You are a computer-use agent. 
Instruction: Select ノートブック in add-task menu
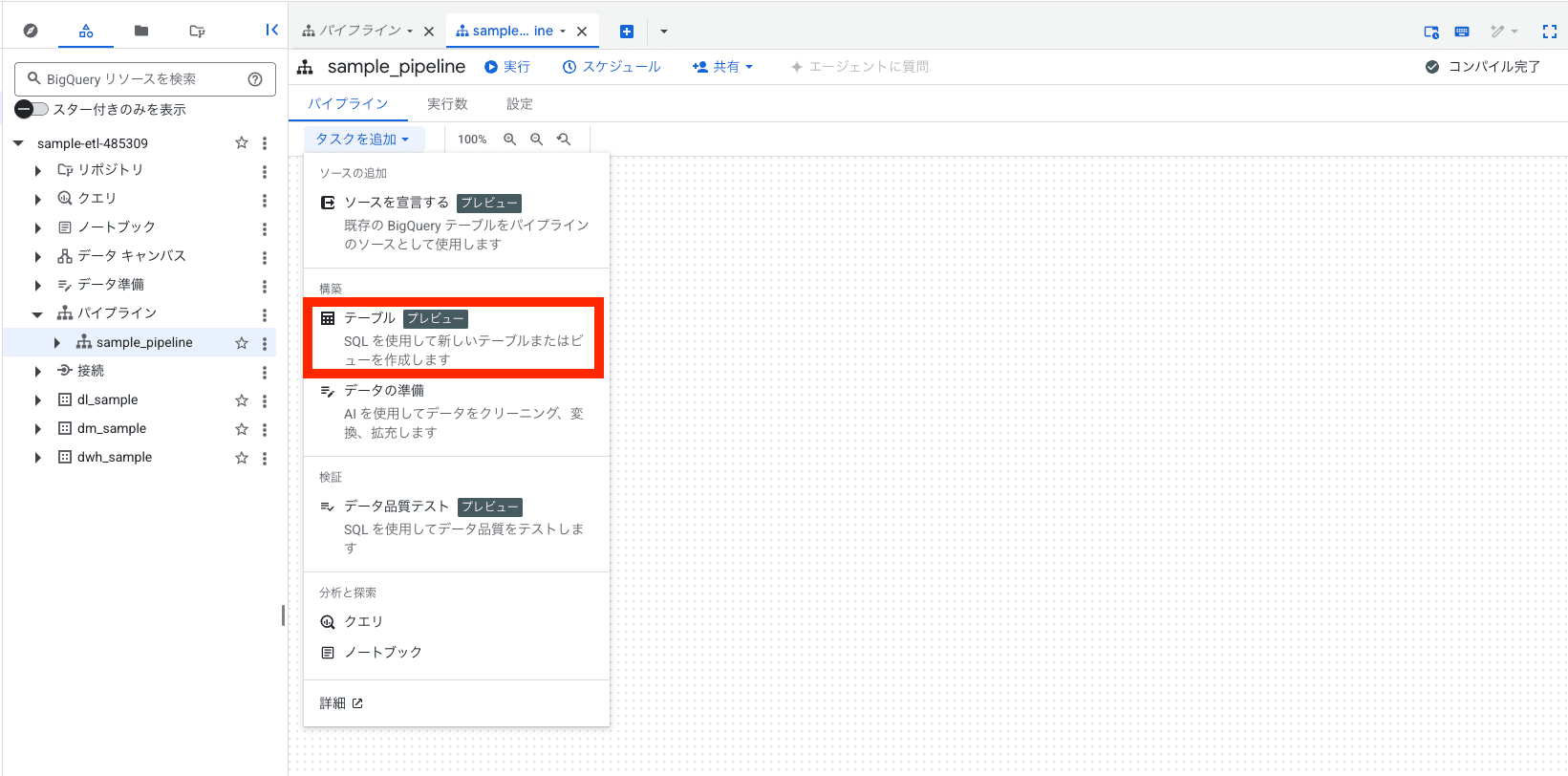pyautogui.click(x=457, y=652)
